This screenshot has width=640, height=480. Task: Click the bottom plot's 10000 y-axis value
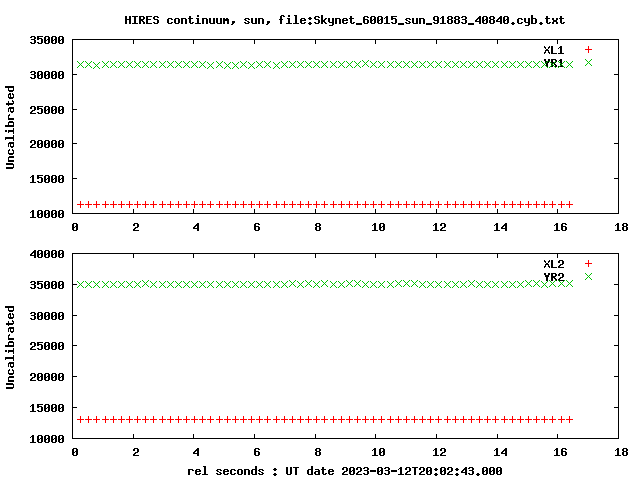47,439
